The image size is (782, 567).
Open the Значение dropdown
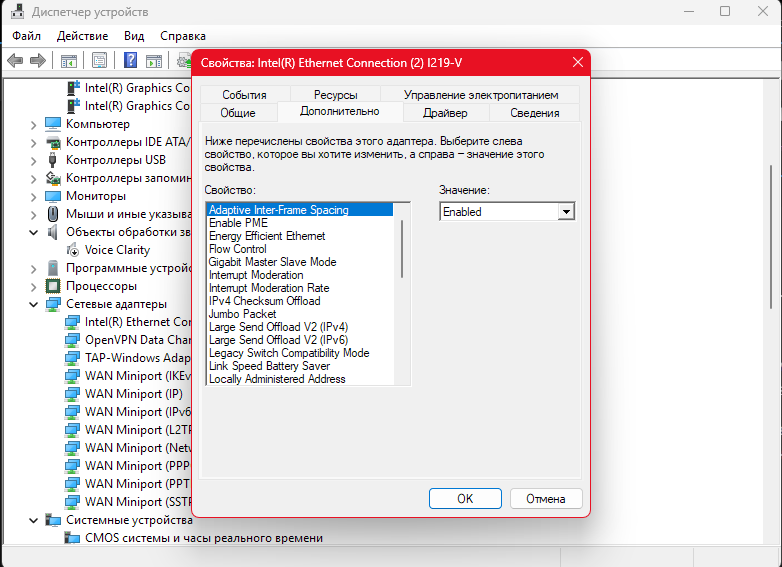tap(566, 212)
